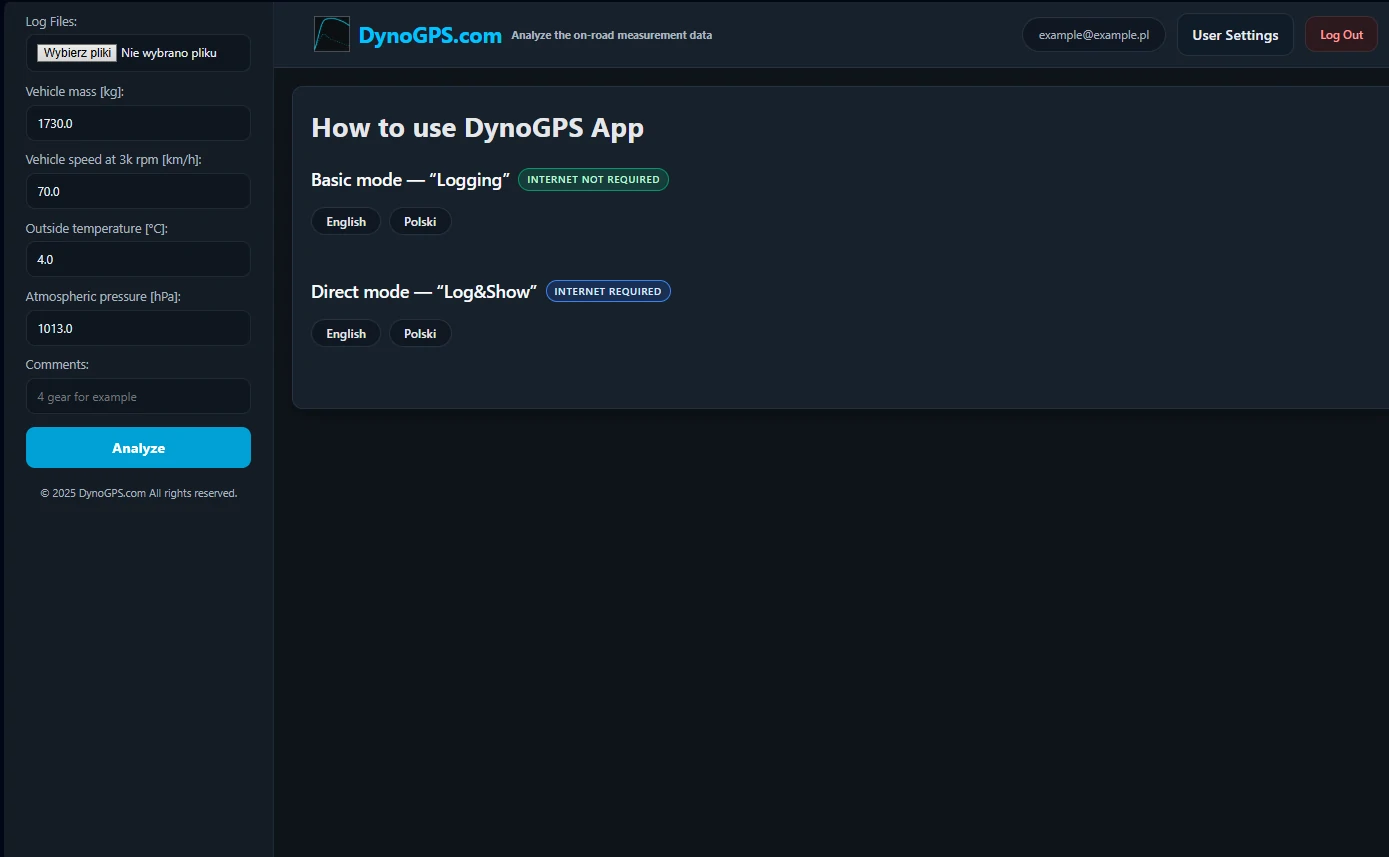The height and width of the screenshot is (857, 1389).
Task: Start analysis with the Analyze button
Action: pyautogui.click(x=138, y=448)
